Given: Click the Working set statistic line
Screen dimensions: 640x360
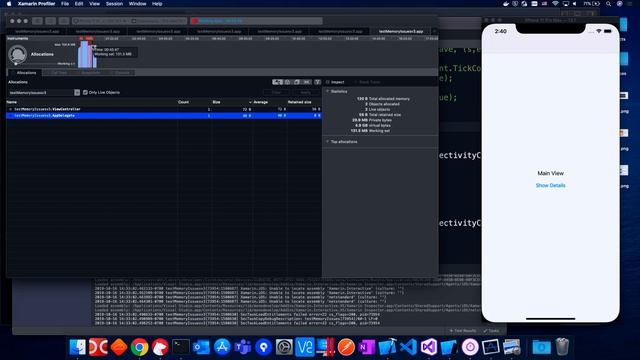Looking at the screenshot, I should coord(370,131).
